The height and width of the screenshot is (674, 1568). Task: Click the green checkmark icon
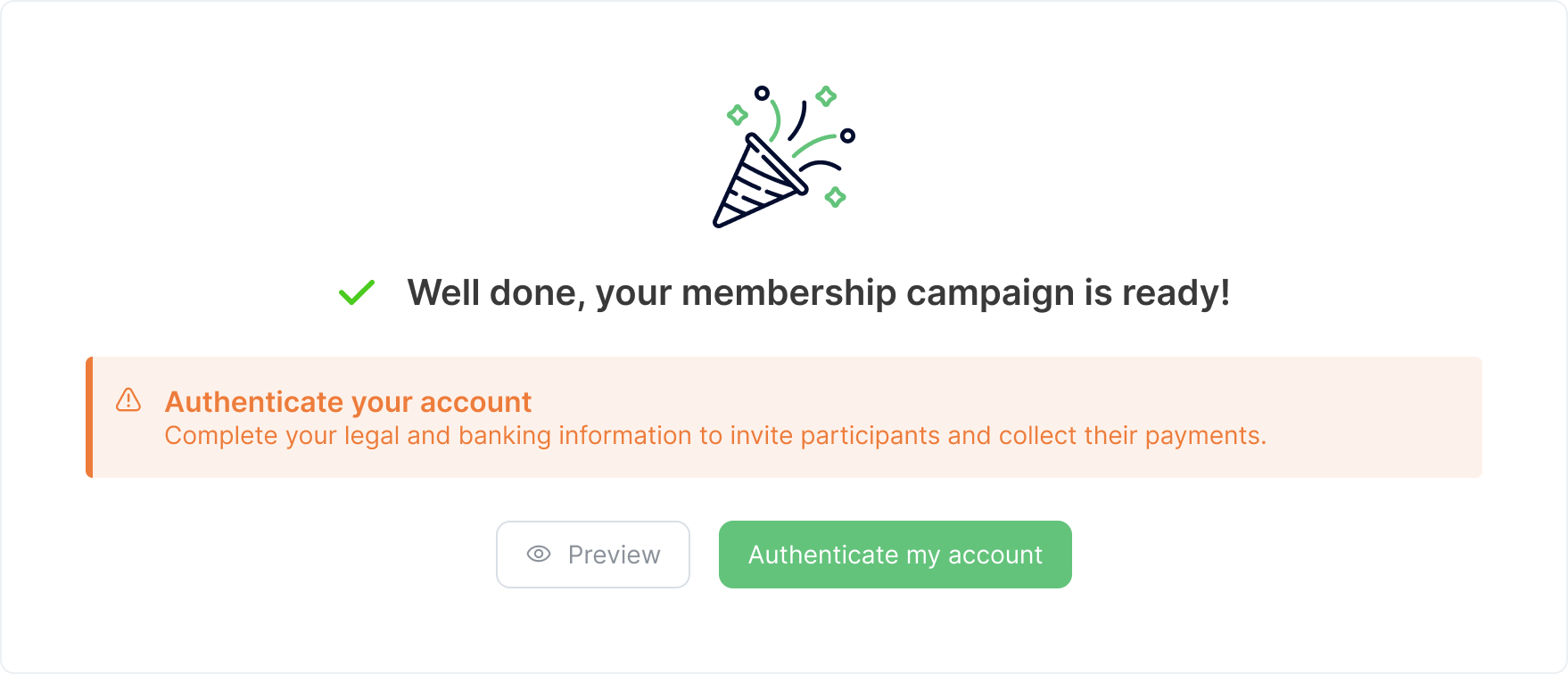[x=357, y=292]
